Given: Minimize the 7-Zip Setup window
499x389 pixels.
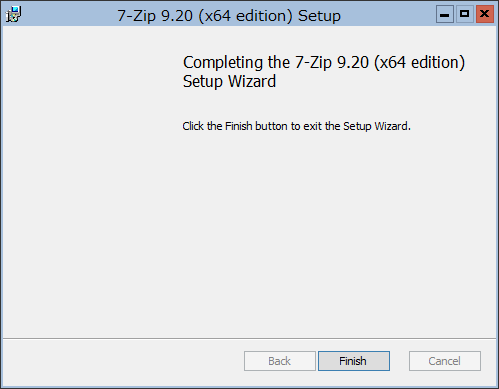Looking at the screenshot, I should [444, 14].
